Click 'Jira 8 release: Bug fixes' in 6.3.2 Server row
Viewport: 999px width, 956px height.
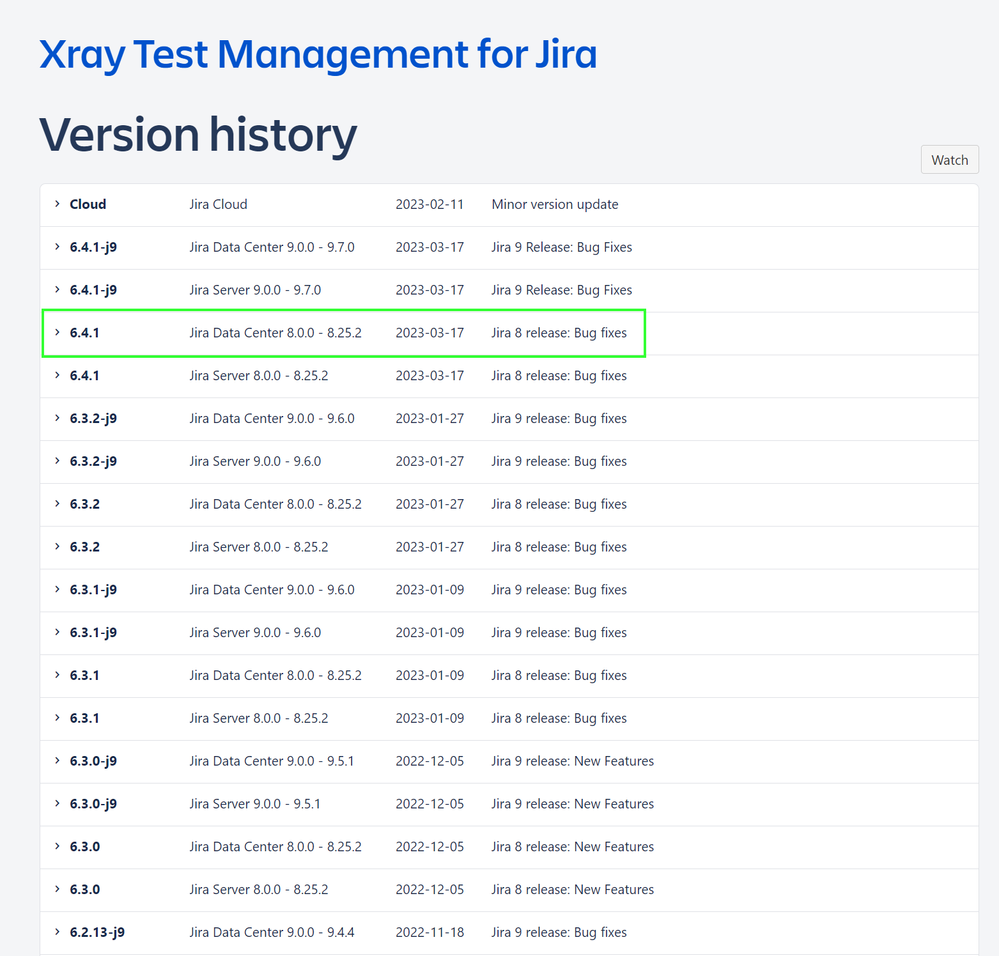pos(559,547)
